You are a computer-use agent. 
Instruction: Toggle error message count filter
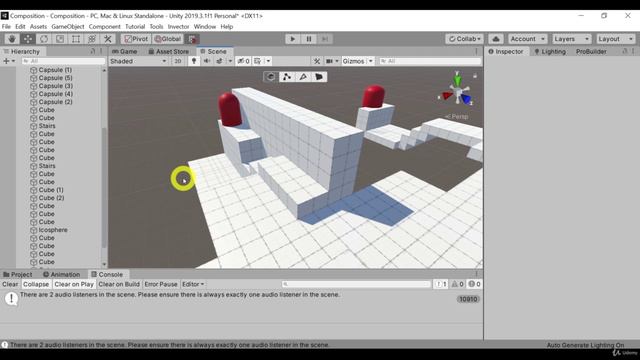474,284
